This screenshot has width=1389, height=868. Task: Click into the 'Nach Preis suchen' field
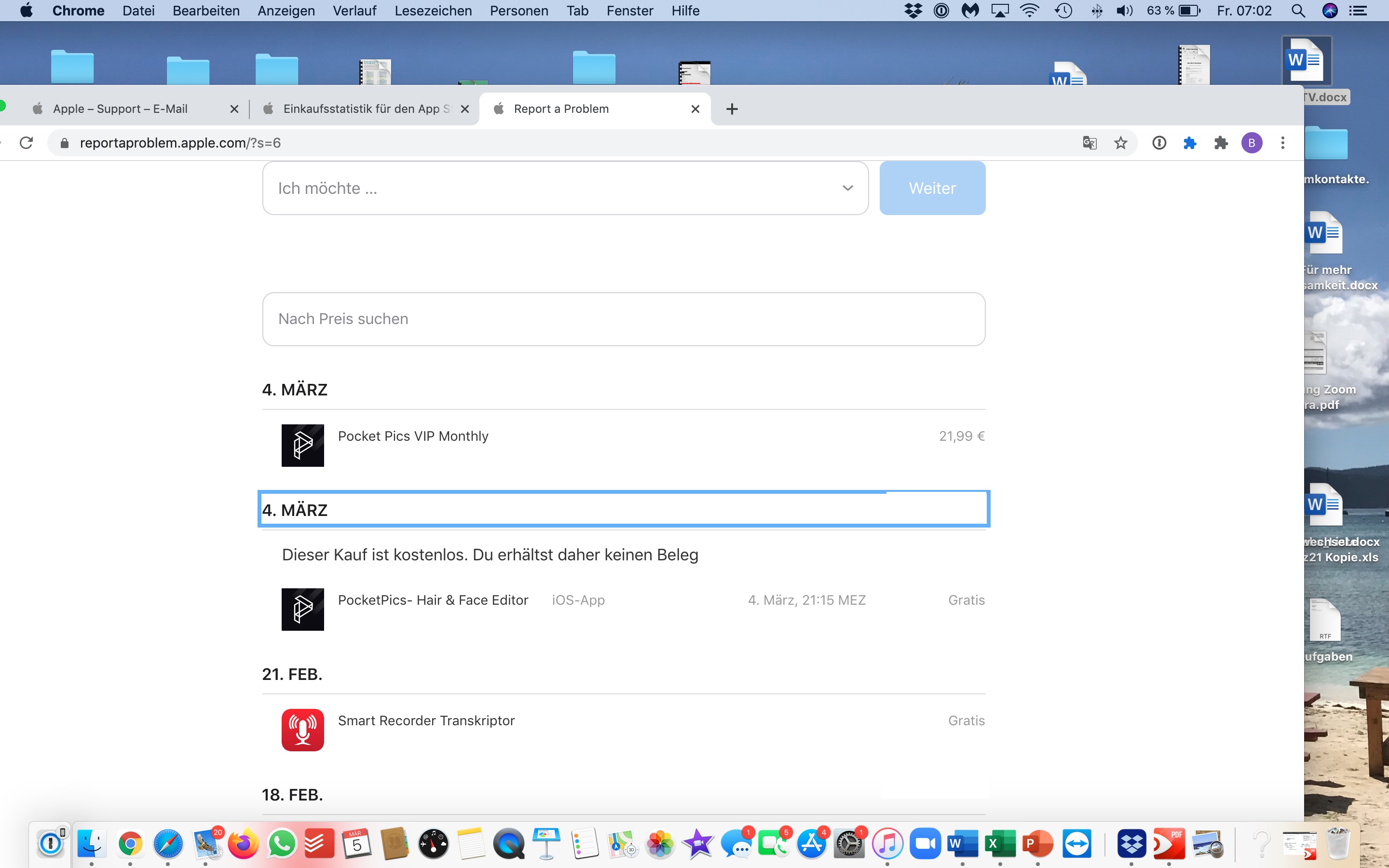pyautogui.click(x=623, y=319)
